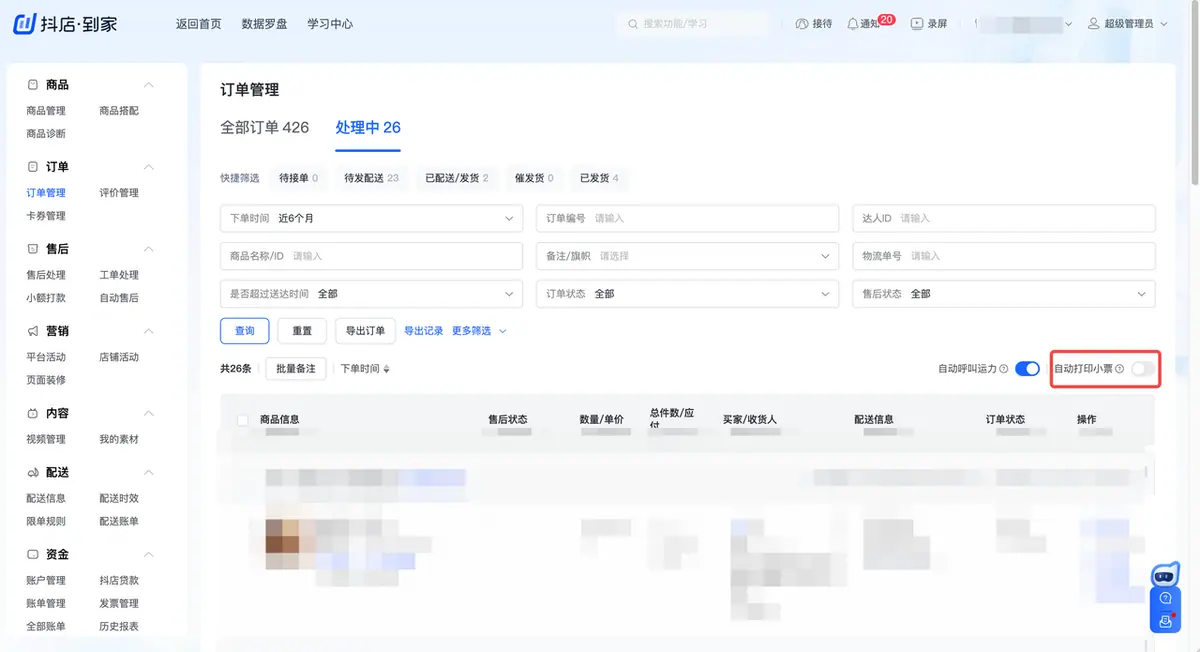The image size is (1200, 652).
Task: Open the 是否超过送达时间 dropdown
Action: [371, 294]
